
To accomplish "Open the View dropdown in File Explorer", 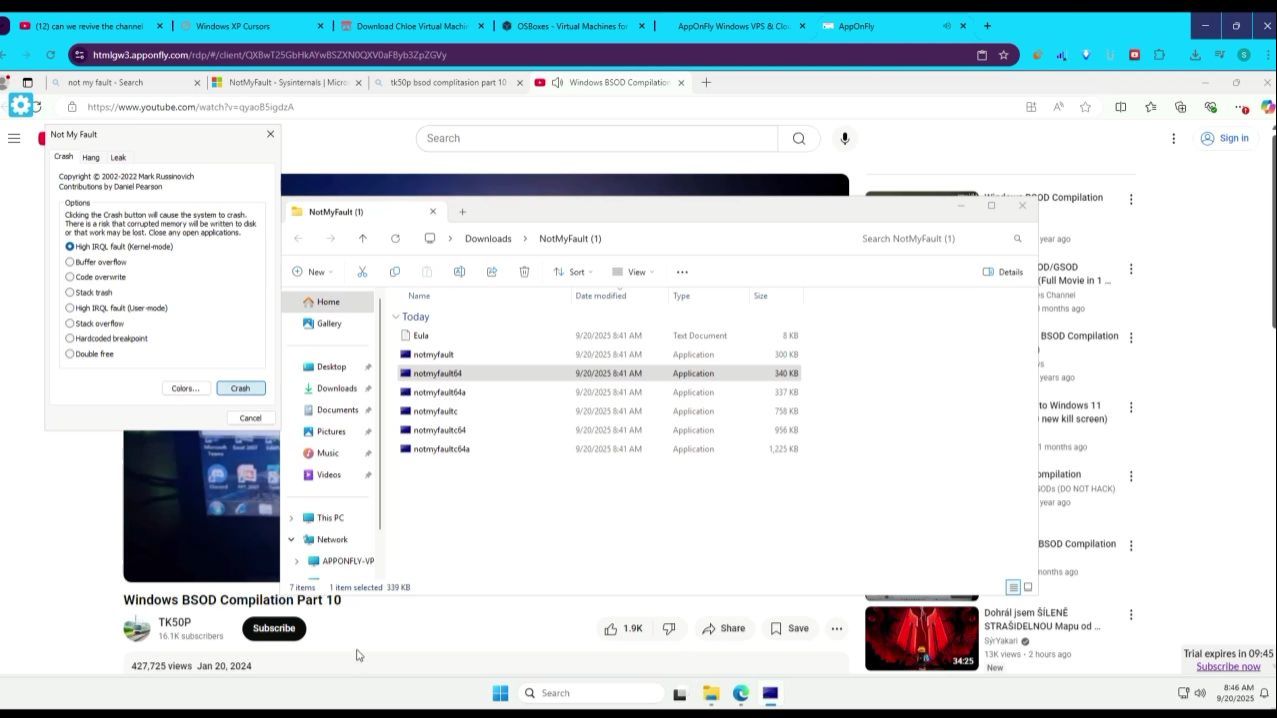I will 632,272.
